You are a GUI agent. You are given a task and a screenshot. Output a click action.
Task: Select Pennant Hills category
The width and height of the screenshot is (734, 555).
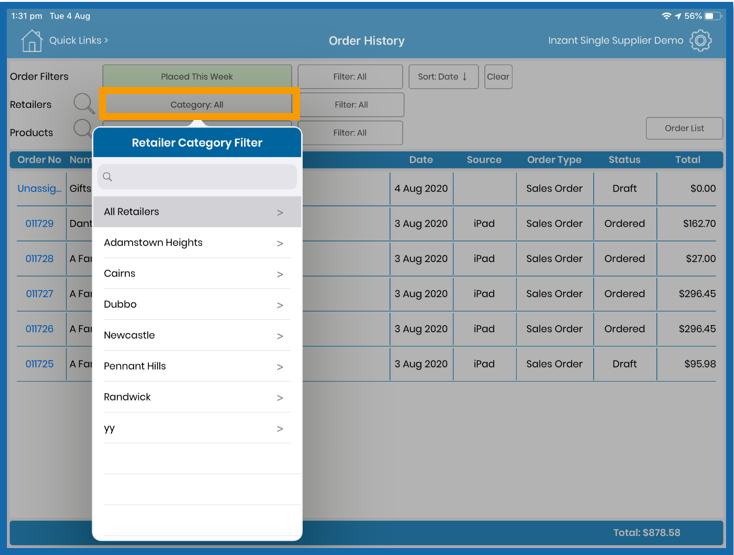click(x=197, y=366)
